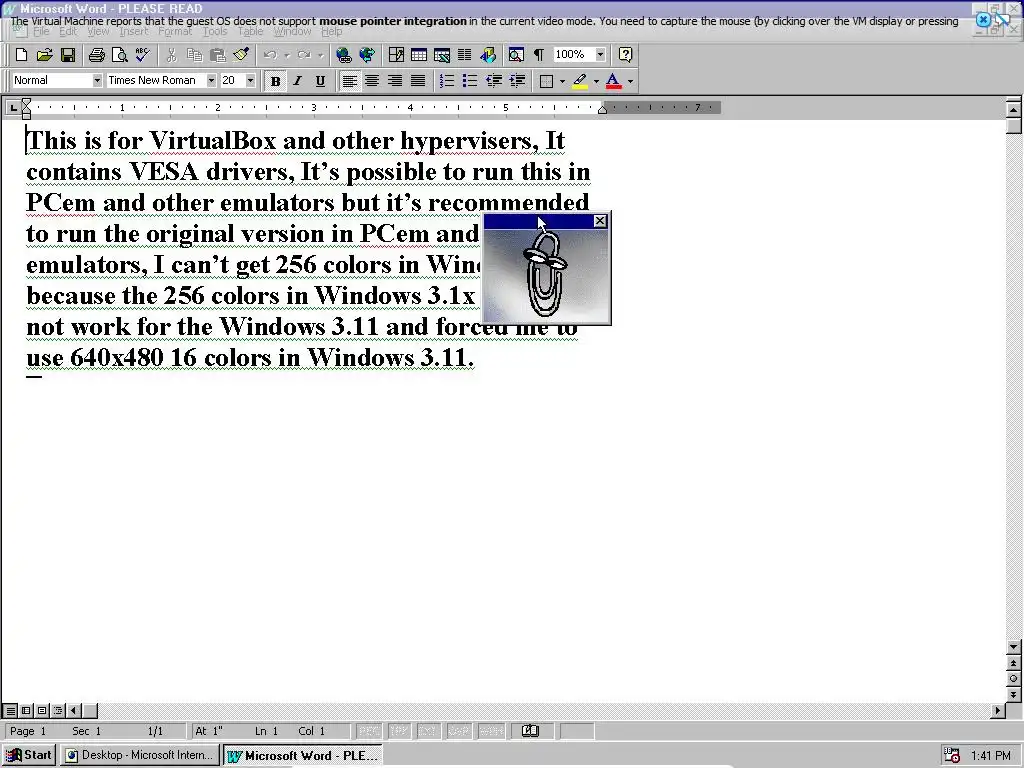
Task: Click the Numbering list icon
Action: [447, 81]
